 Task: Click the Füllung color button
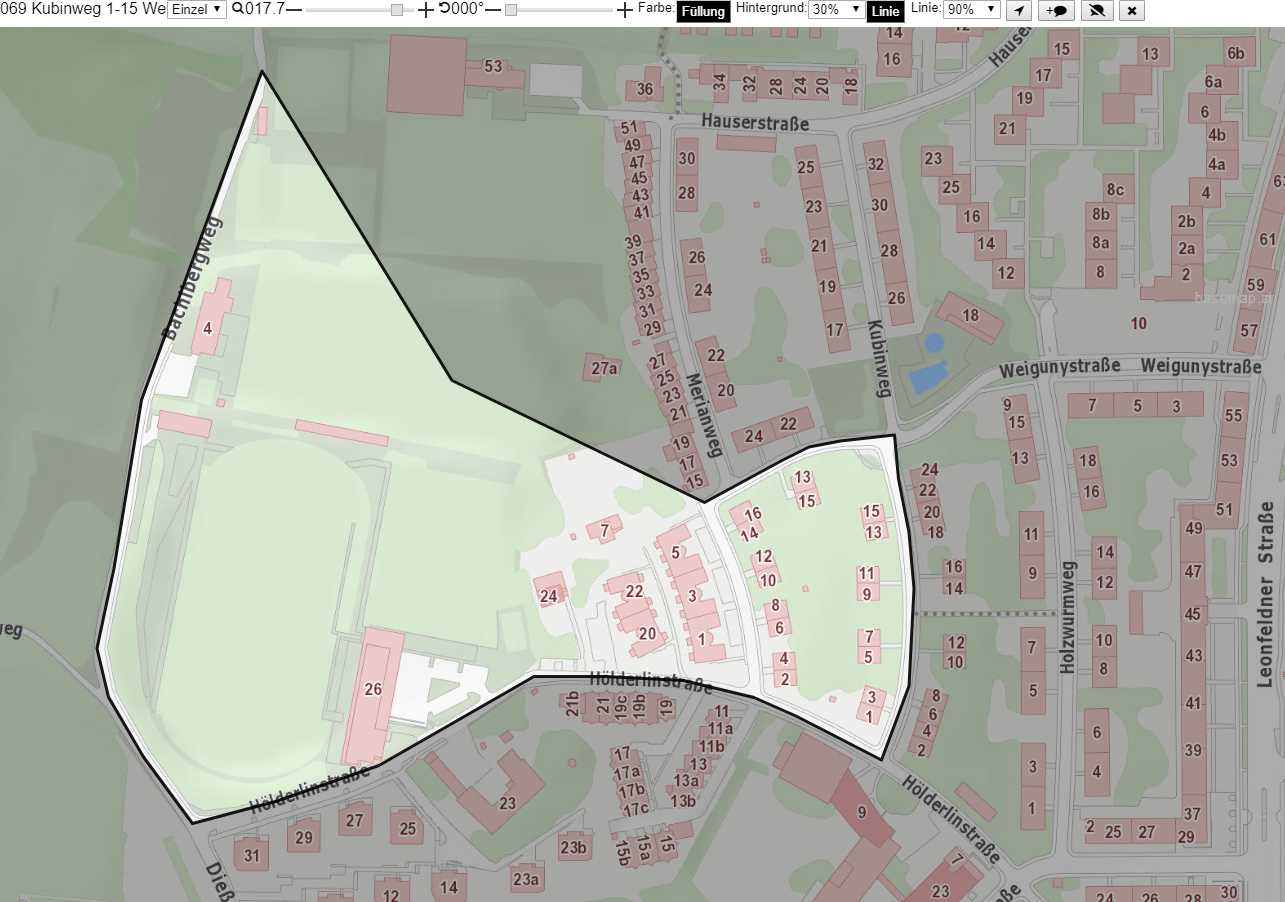[x=704, y=12]
